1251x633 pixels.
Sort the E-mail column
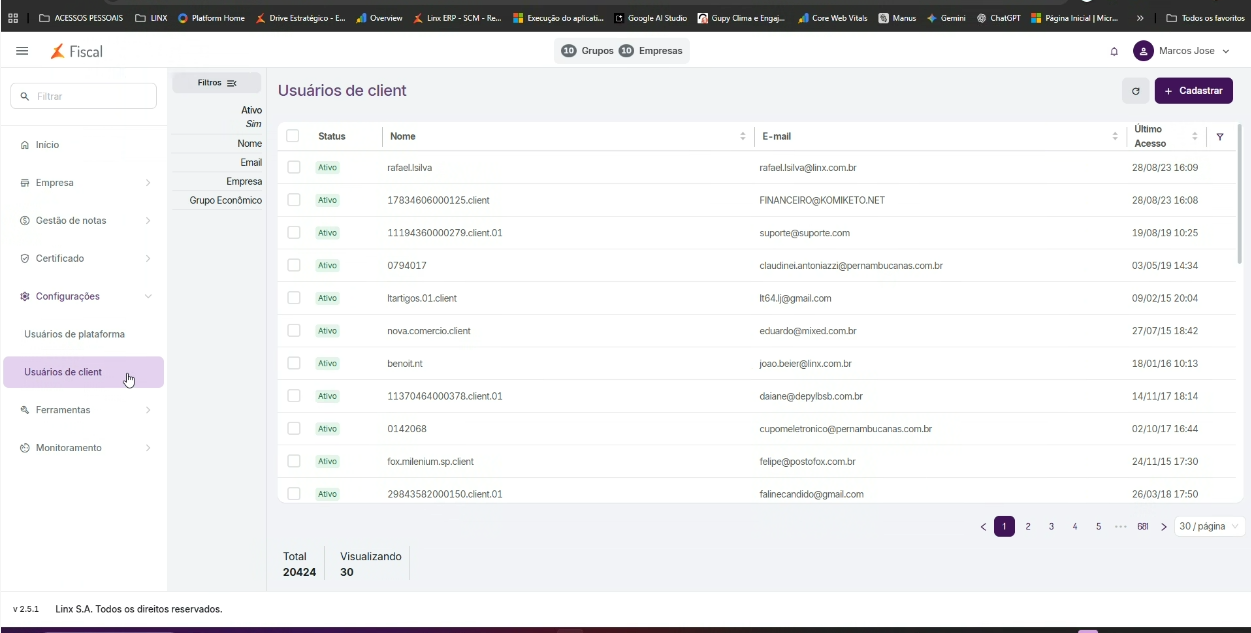pos(1115,136)
